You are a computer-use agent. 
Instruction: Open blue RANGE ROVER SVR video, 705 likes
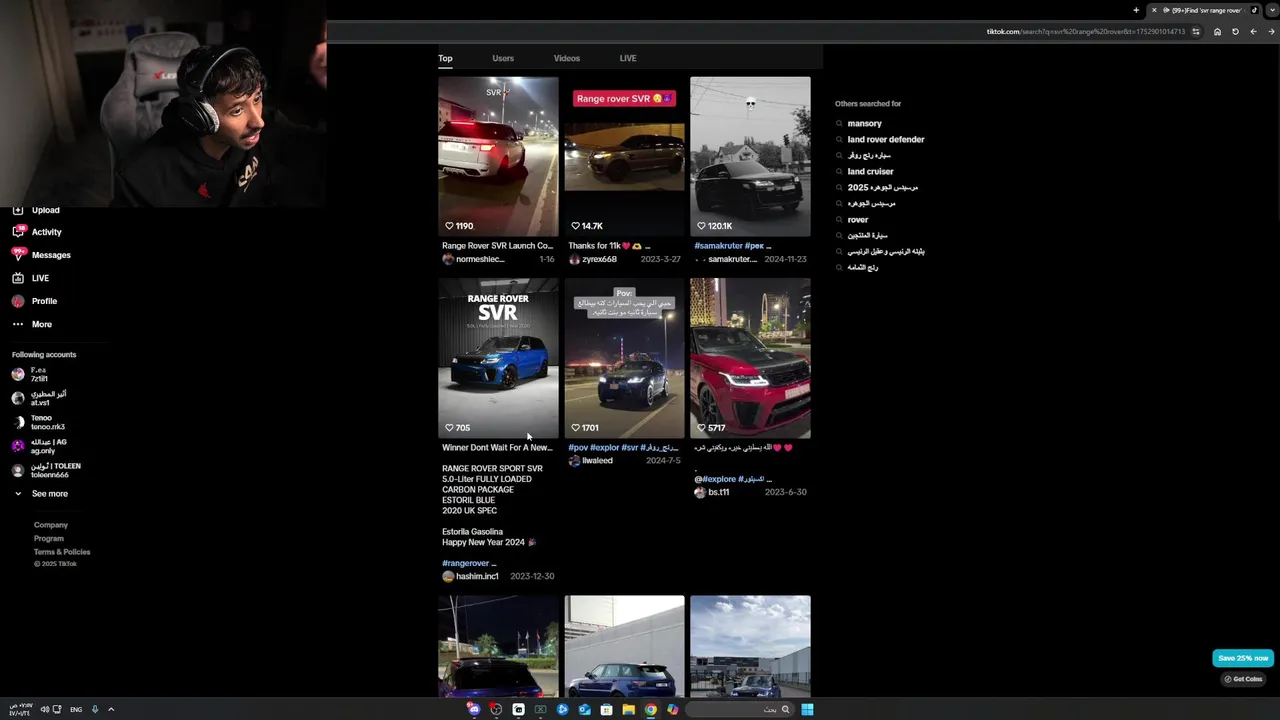point(498,358)
